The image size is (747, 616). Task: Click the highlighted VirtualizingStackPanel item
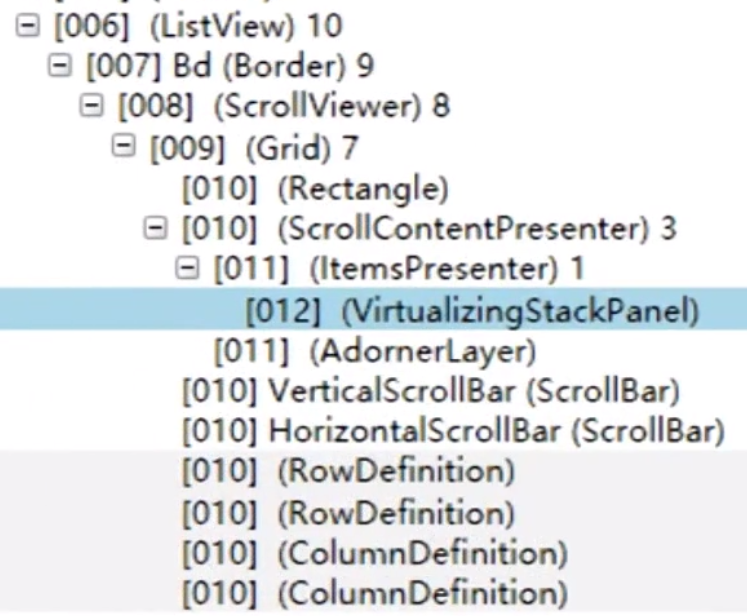click(x=471, y=311)
